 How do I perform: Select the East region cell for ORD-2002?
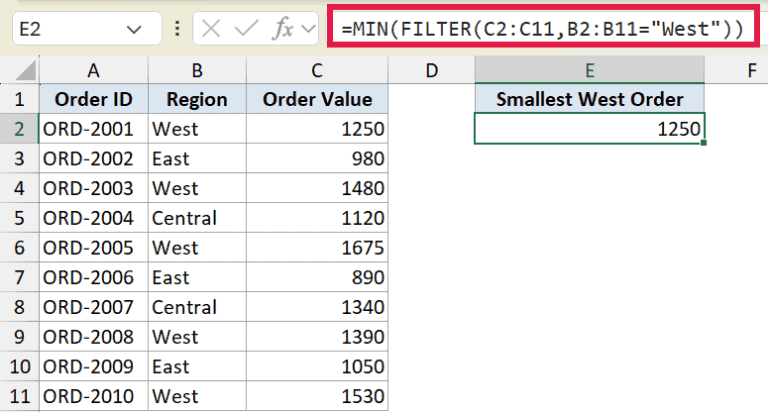click(197, 159)
